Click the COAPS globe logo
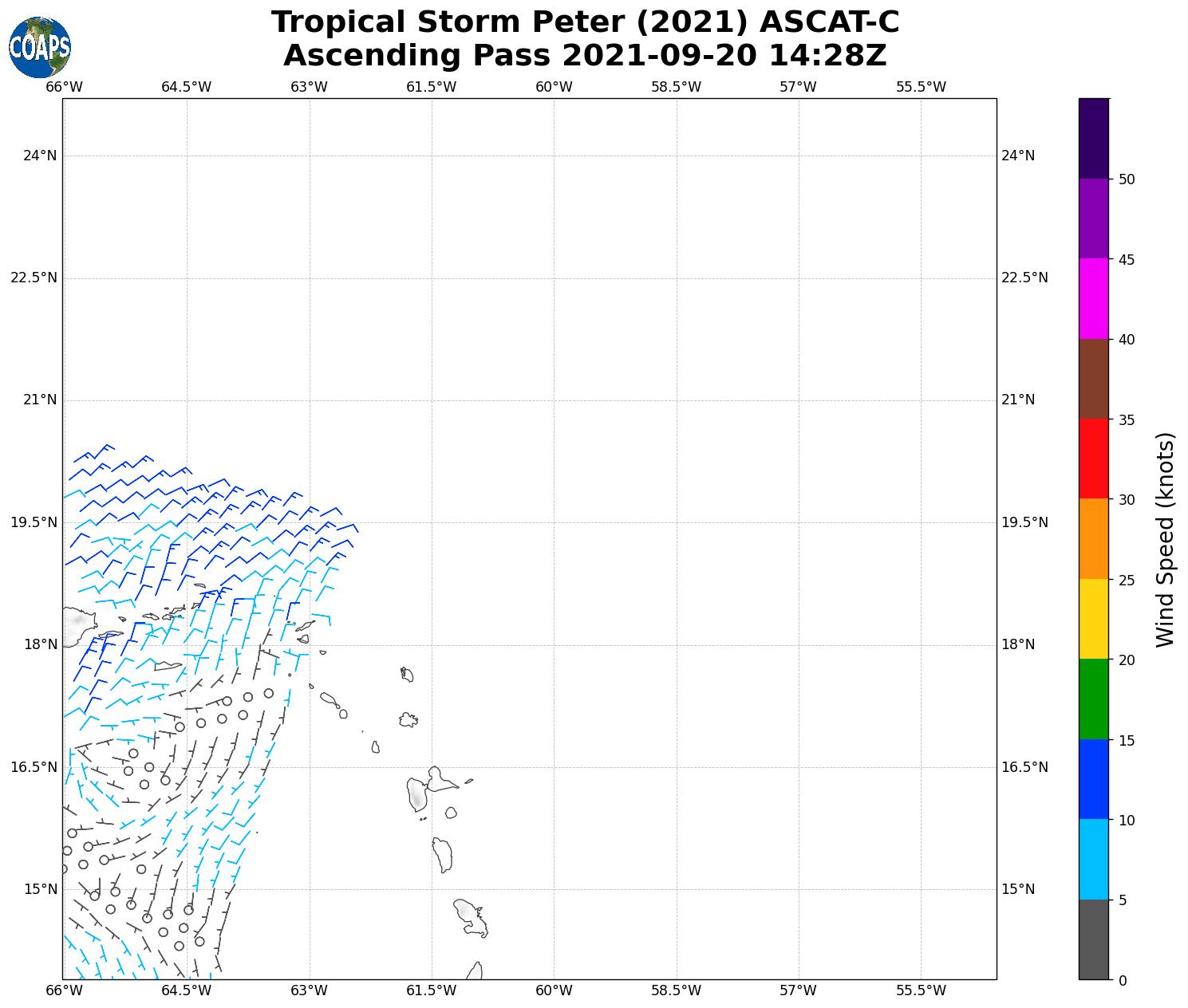The width and height of the screenshot is (1188, 1008). click(x=40, y=48)
